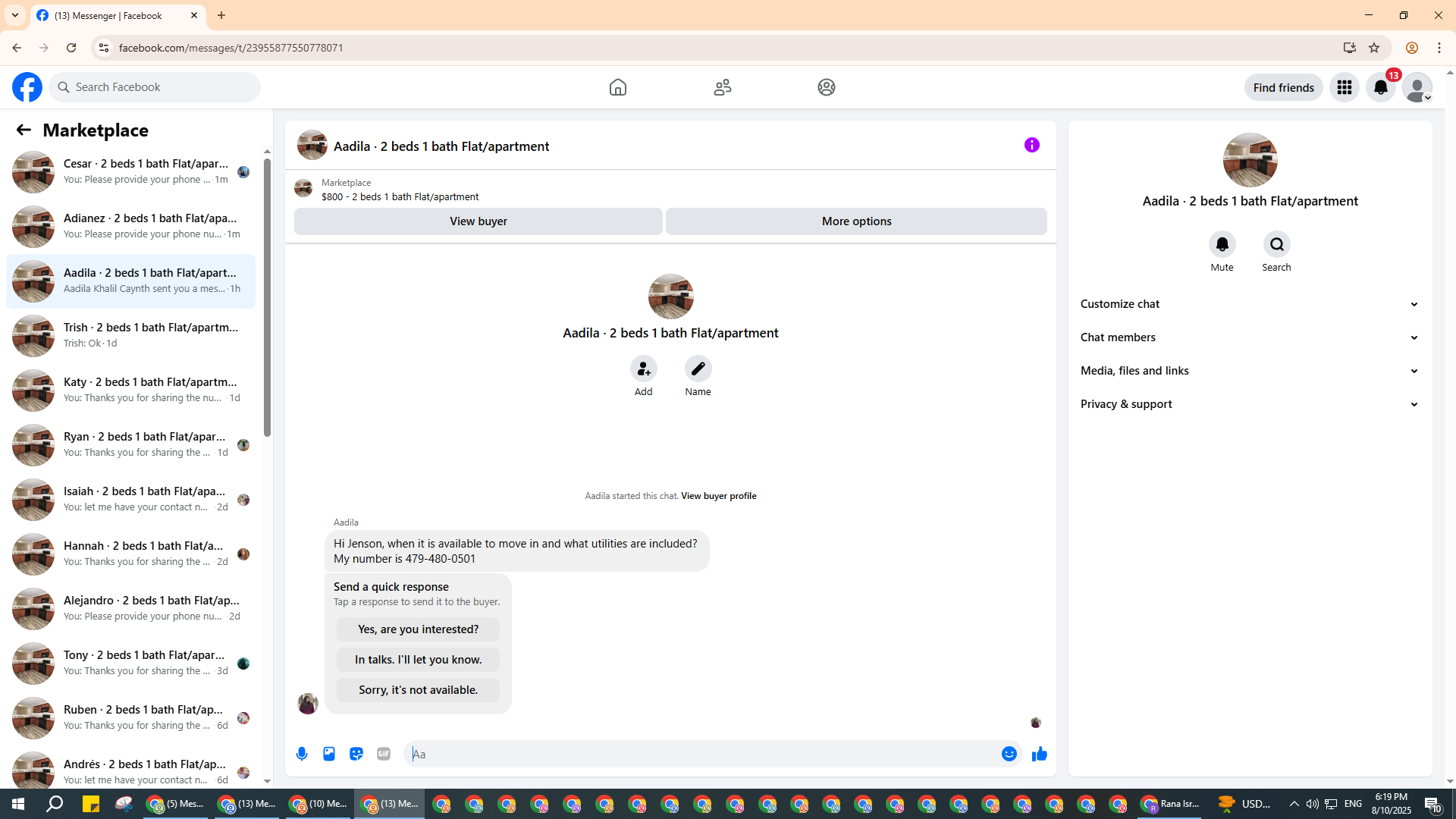Send quick response 'Sorry, it's not available.'

[x=418, y=690]
